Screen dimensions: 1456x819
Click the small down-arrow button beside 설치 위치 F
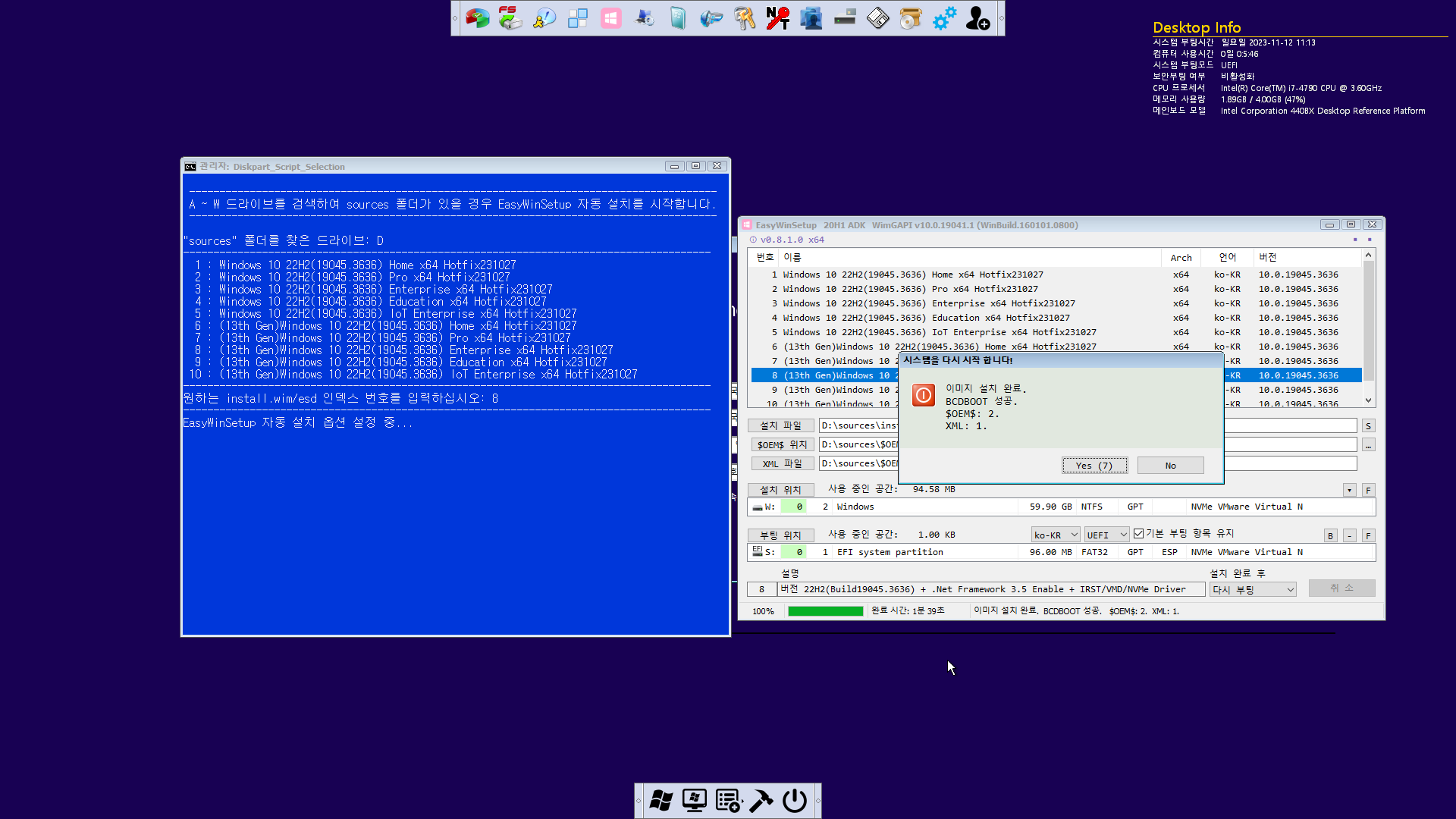(x=1350, y=491)
